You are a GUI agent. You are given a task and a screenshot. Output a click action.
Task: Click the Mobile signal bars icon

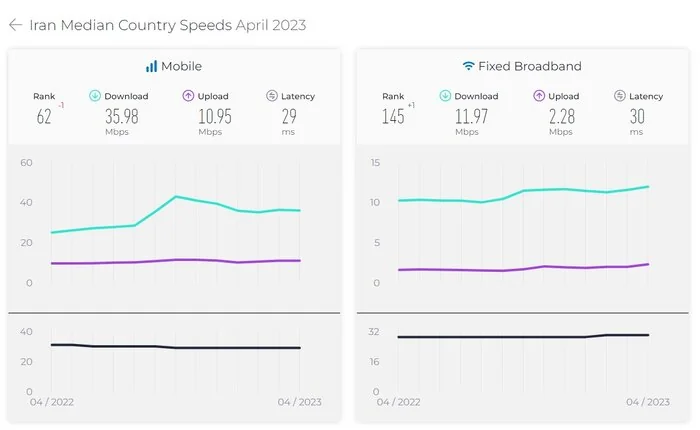tap(151, 66)
